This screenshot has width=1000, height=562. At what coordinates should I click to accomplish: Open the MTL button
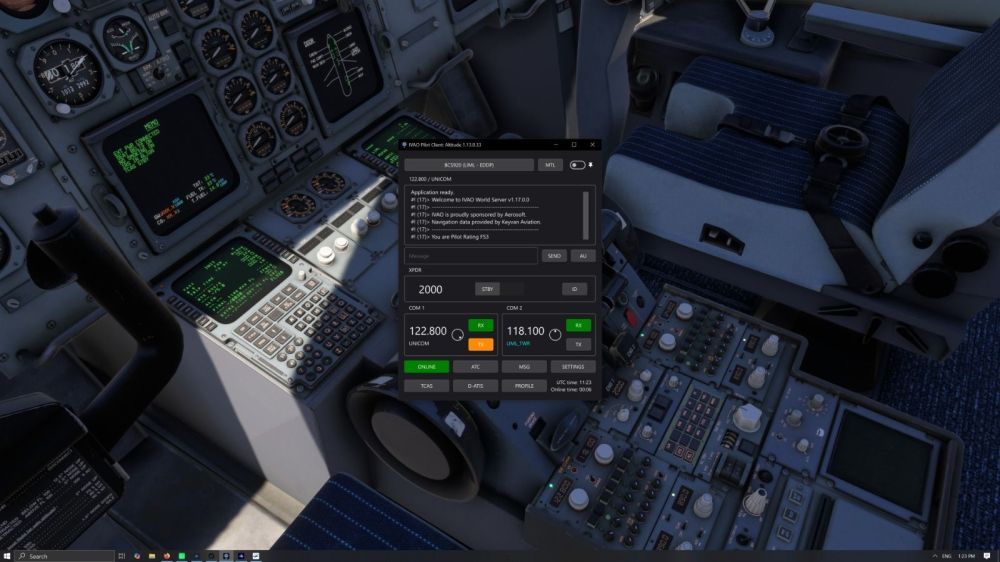(x=550, y=165)
